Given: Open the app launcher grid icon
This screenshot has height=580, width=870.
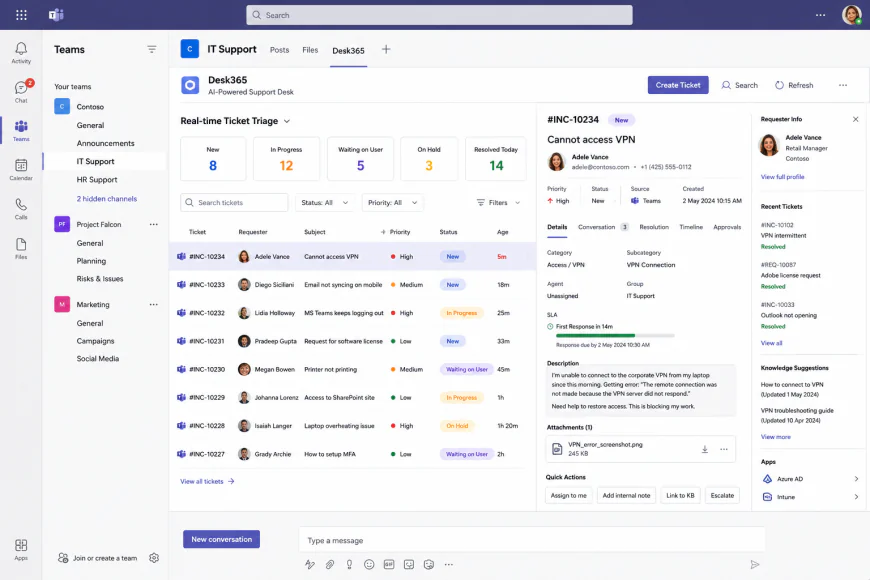Looking at the screenshot, I should click(21, 15).
